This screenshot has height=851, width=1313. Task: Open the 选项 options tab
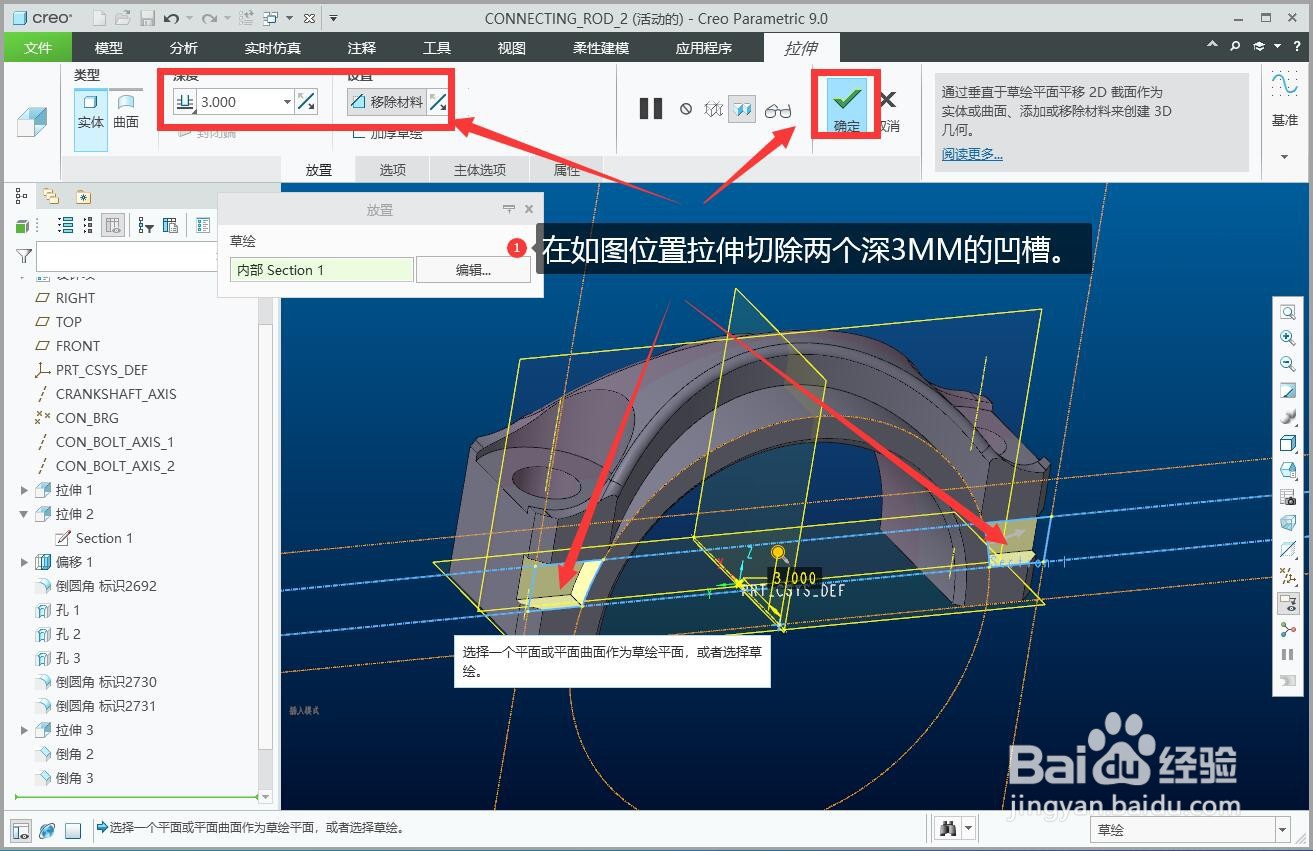[x=392, y=170]
